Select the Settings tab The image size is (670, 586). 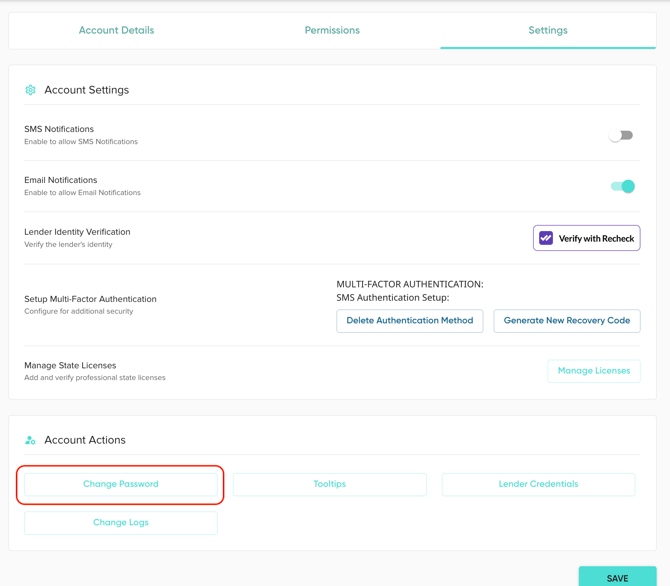click(547, 30)
